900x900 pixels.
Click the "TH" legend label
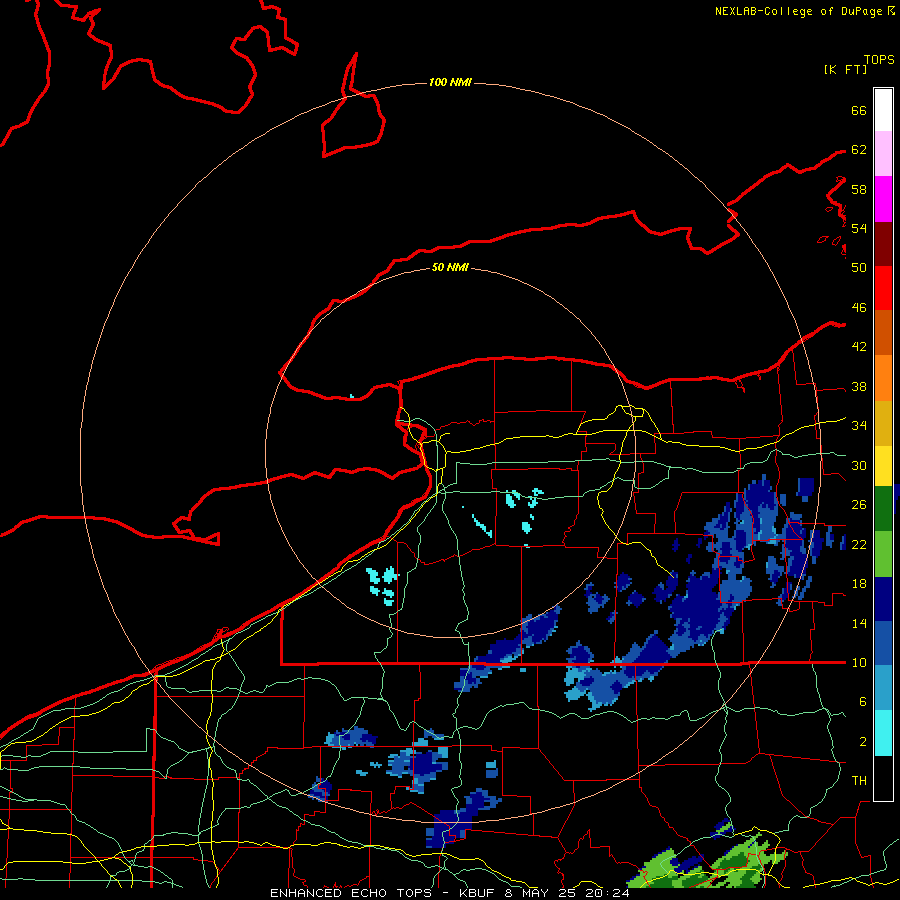coord(859,781)
